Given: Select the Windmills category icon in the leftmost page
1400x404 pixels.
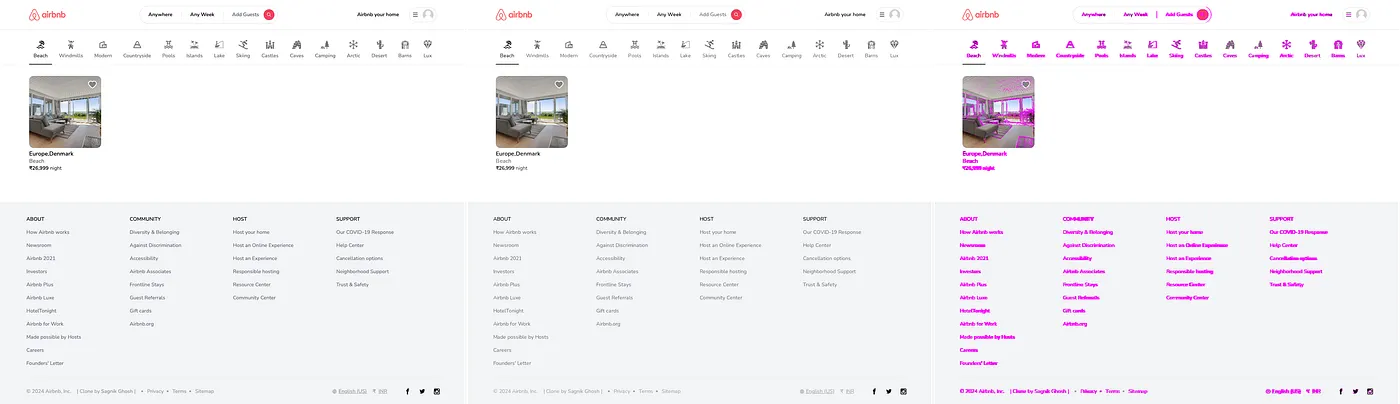Looking at the screenshot, I should [x=71, y=45].
